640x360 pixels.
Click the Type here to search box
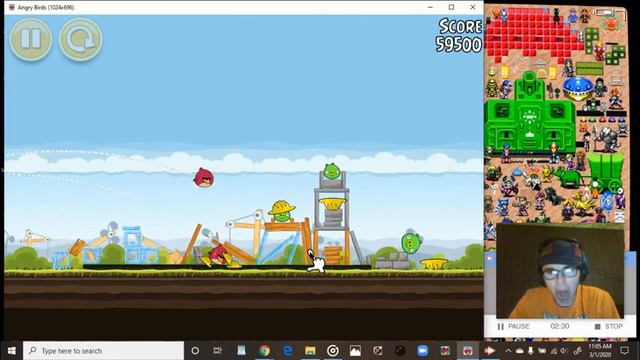[x=103, y=351]
